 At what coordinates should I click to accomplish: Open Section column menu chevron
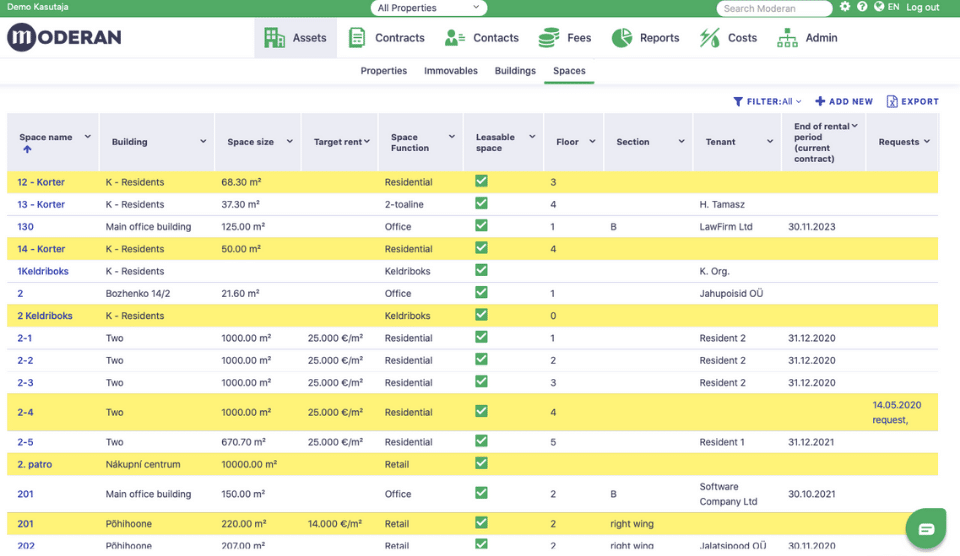tap(681, 141)
